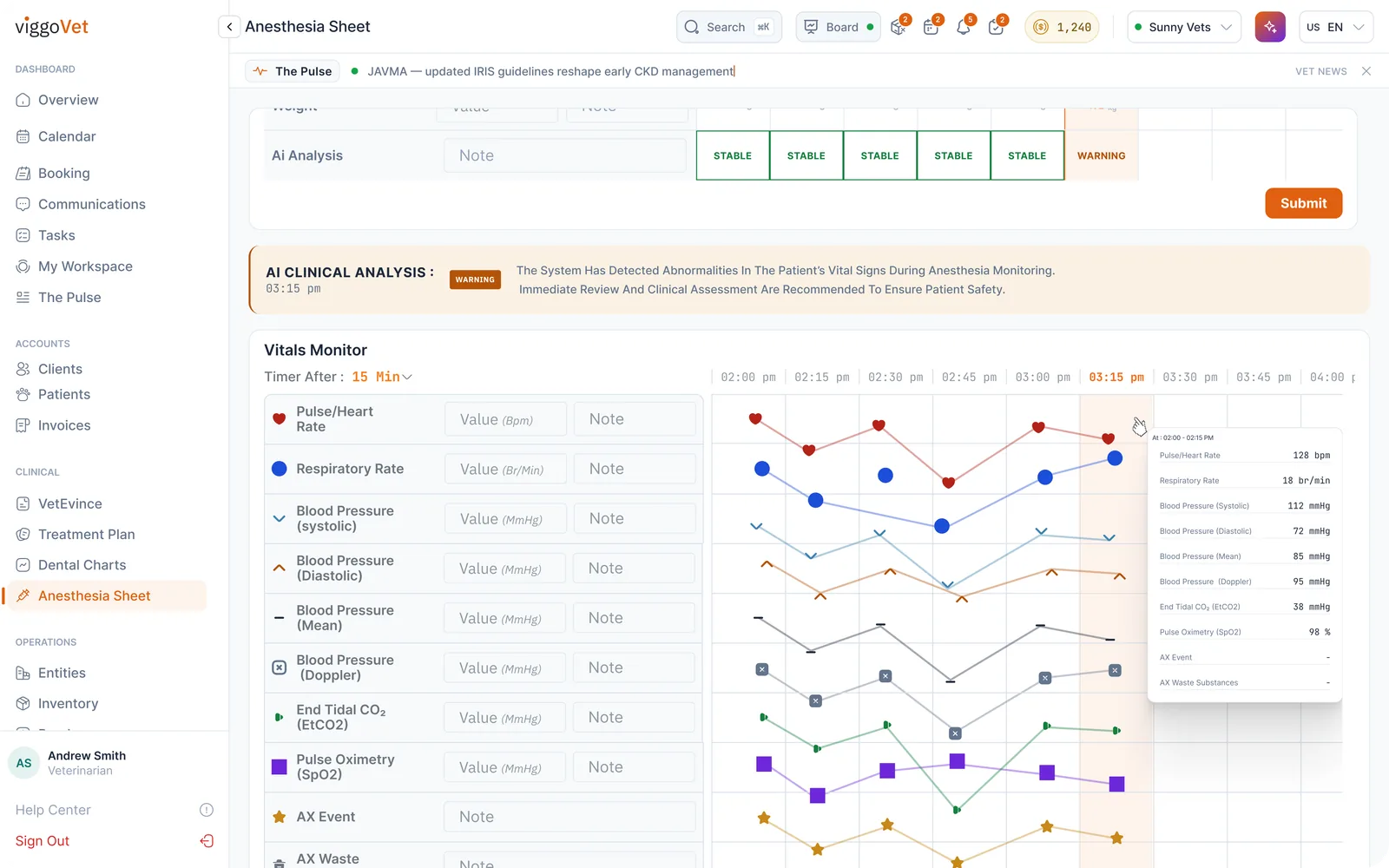Dismiss the Vet News ticker bar
Viewport: 1389px width, 868px height.
point(1366,71)
